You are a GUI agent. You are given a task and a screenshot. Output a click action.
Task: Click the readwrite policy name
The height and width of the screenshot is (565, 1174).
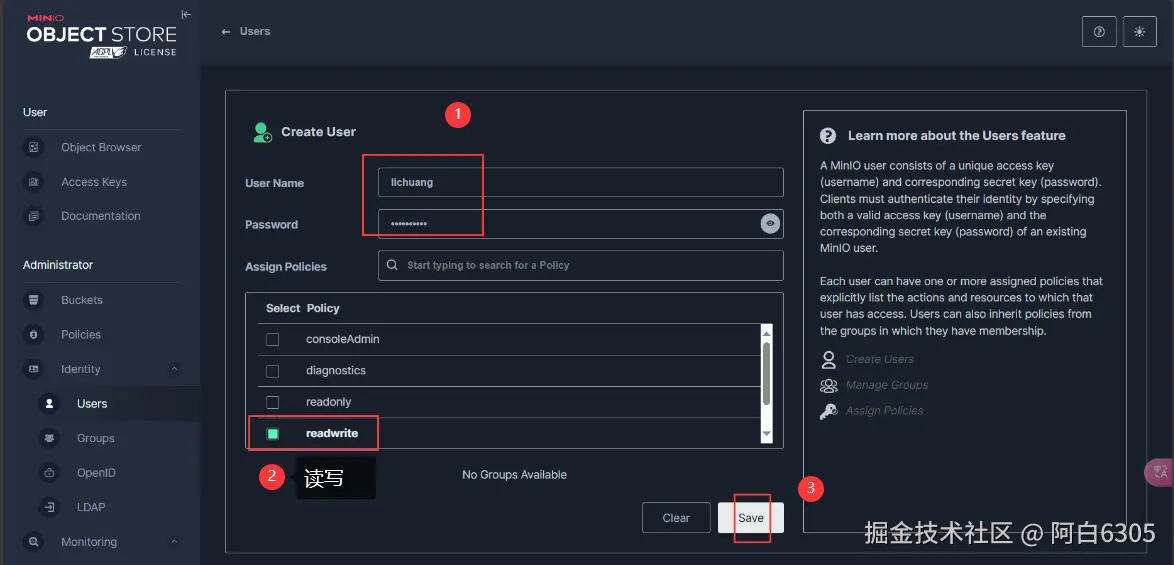(332, 434)
